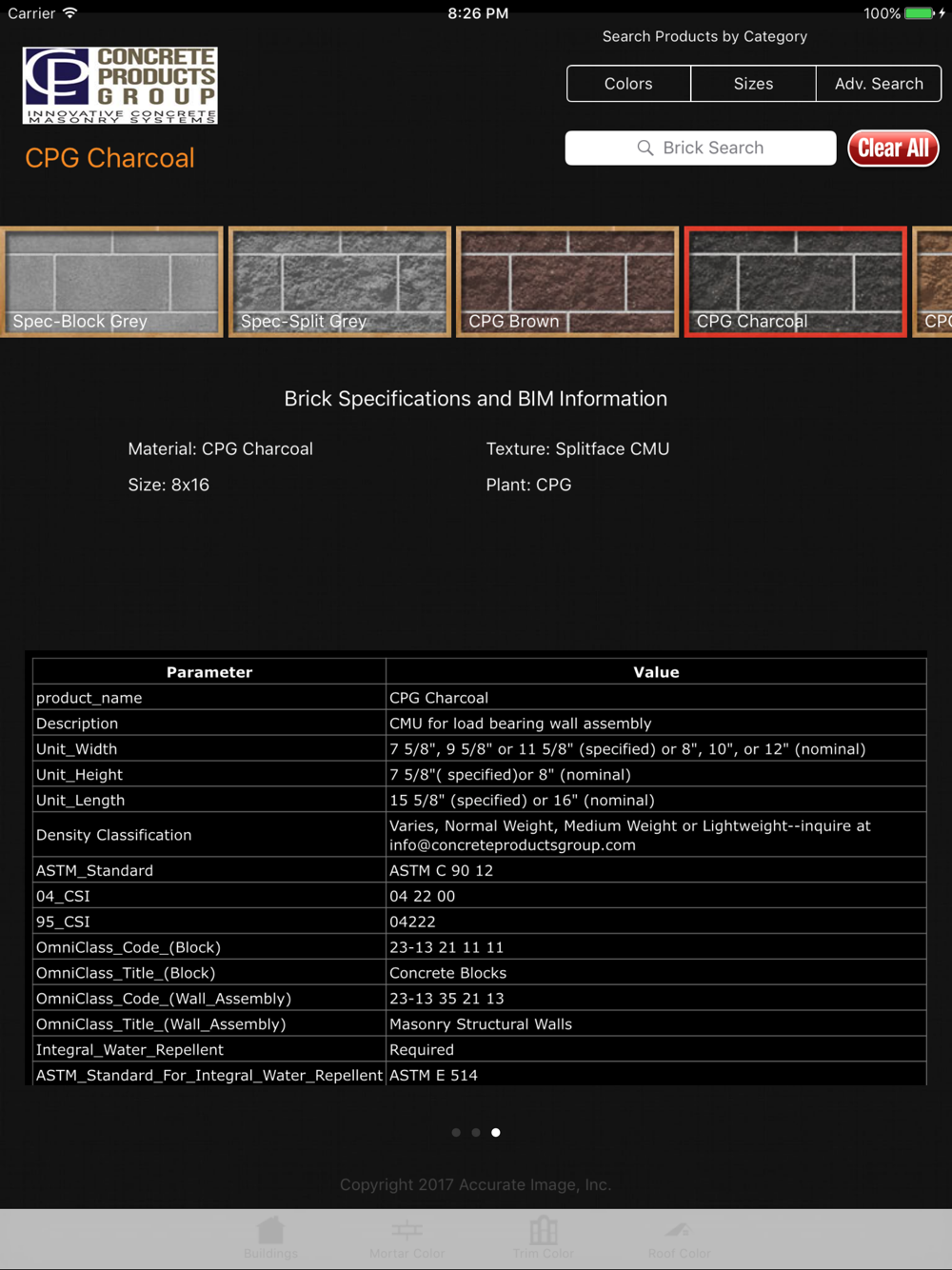Click the 'Masonry Structural Walls' value
Screen dimensions: 952x1270
coord(481,1024)
